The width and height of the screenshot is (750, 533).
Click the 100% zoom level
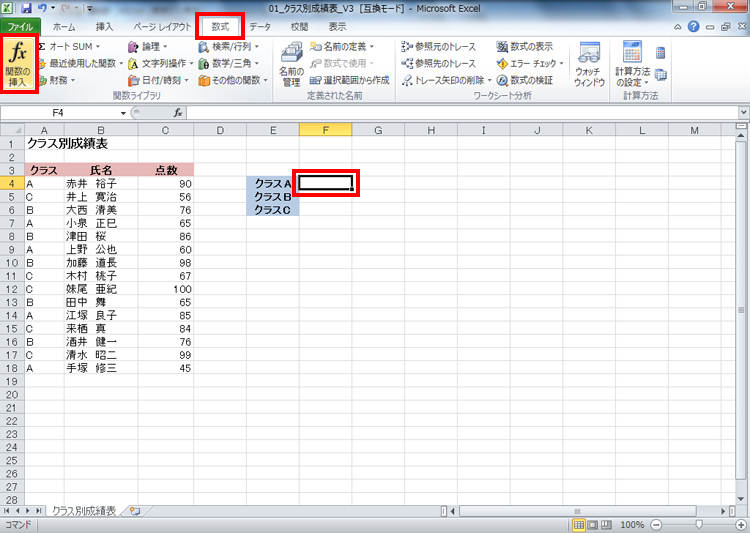click(632, 525)
